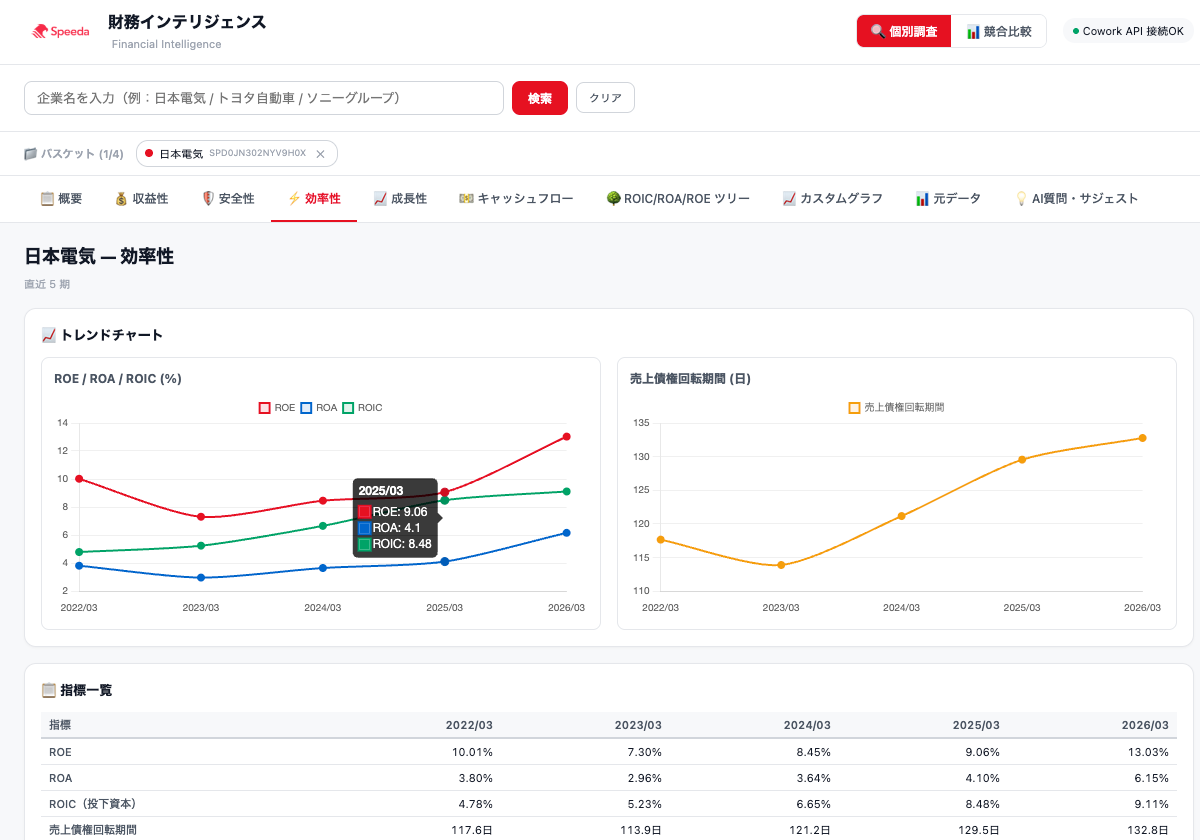Open the 元データ tab
The height and width of the screenshot is (840, 1200).
pos(948,199)
